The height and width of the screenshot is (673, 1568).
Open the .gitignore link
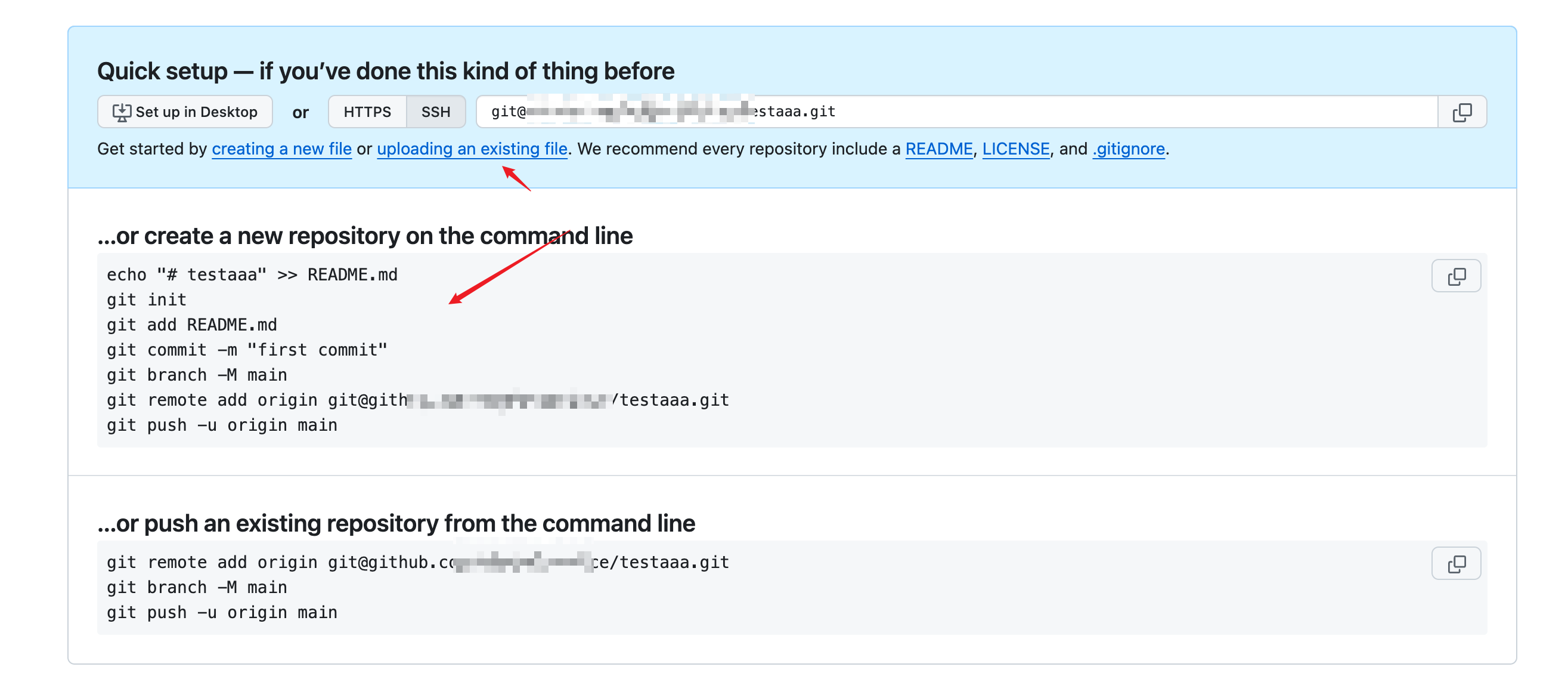[x=1128, y=149]
